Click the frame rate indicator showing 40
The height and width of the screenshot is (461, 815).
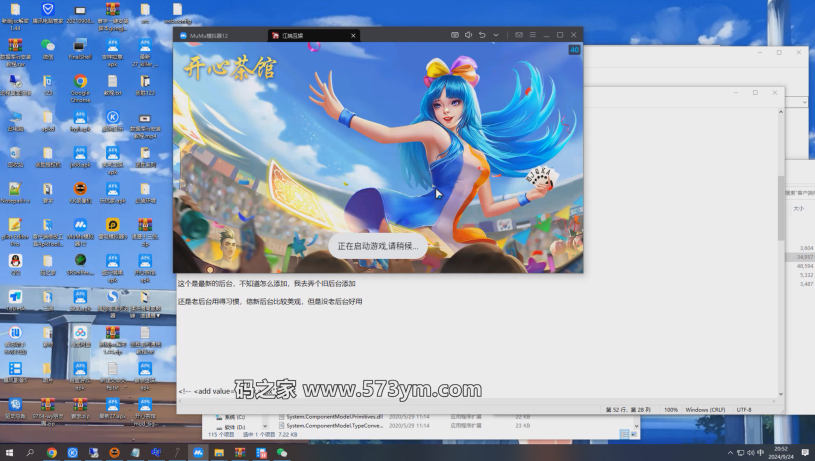click(x=574, y=50)
